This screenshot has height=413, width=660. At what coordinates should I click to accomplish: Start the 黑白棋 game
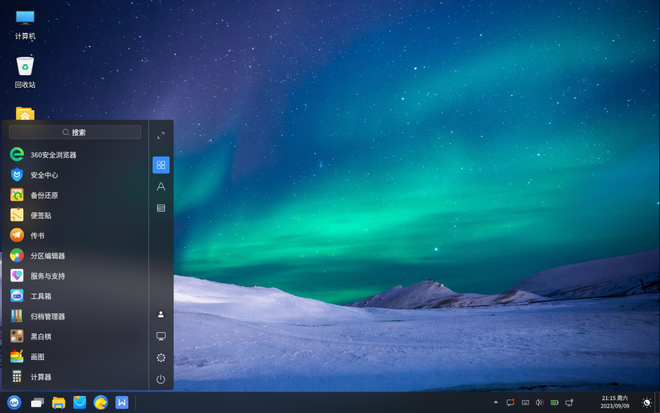(x=41, y=337)
